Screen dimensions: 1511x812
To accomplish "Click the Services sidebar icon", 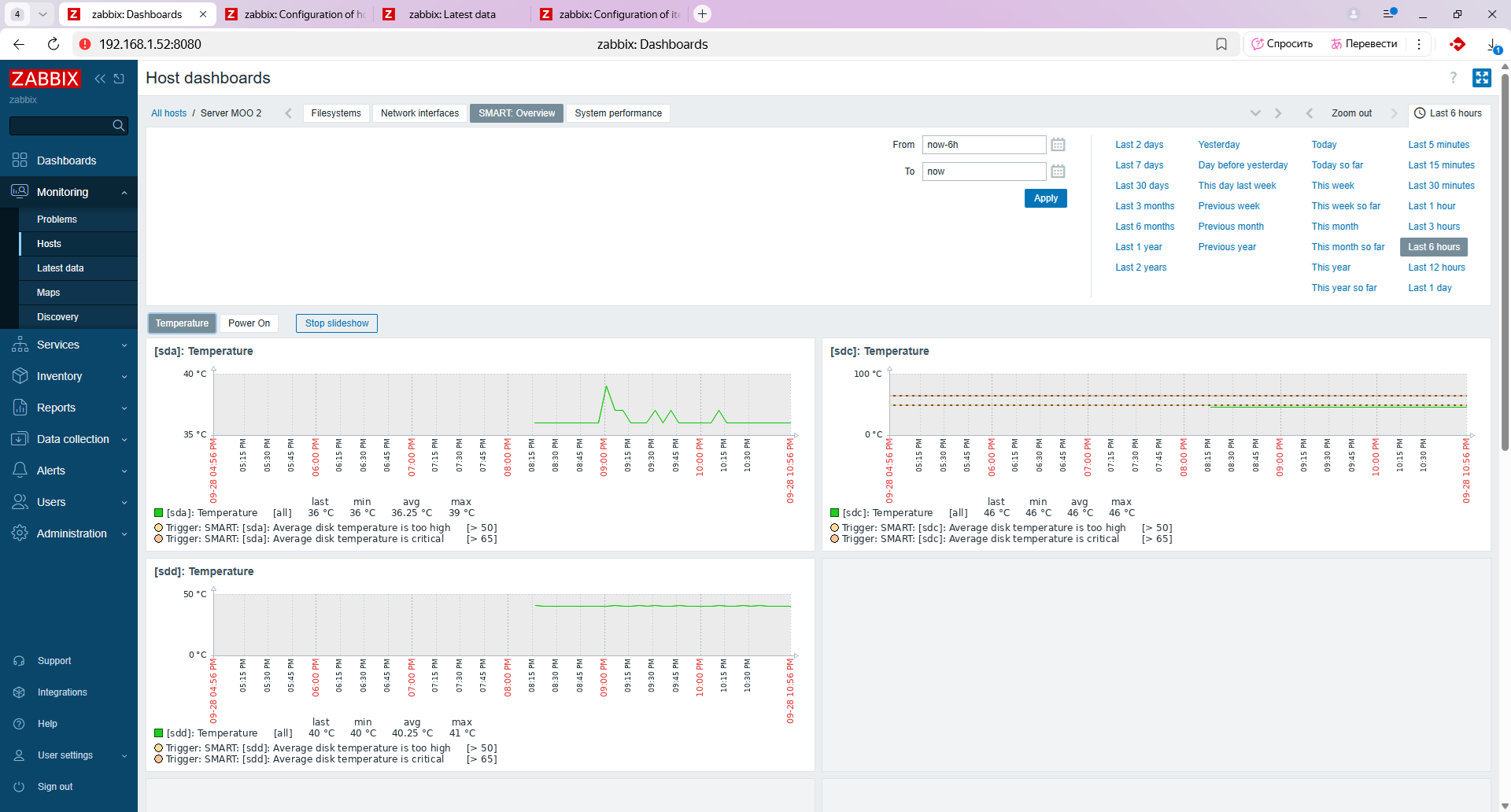I will pyautogui.click(x=20, y=345).
